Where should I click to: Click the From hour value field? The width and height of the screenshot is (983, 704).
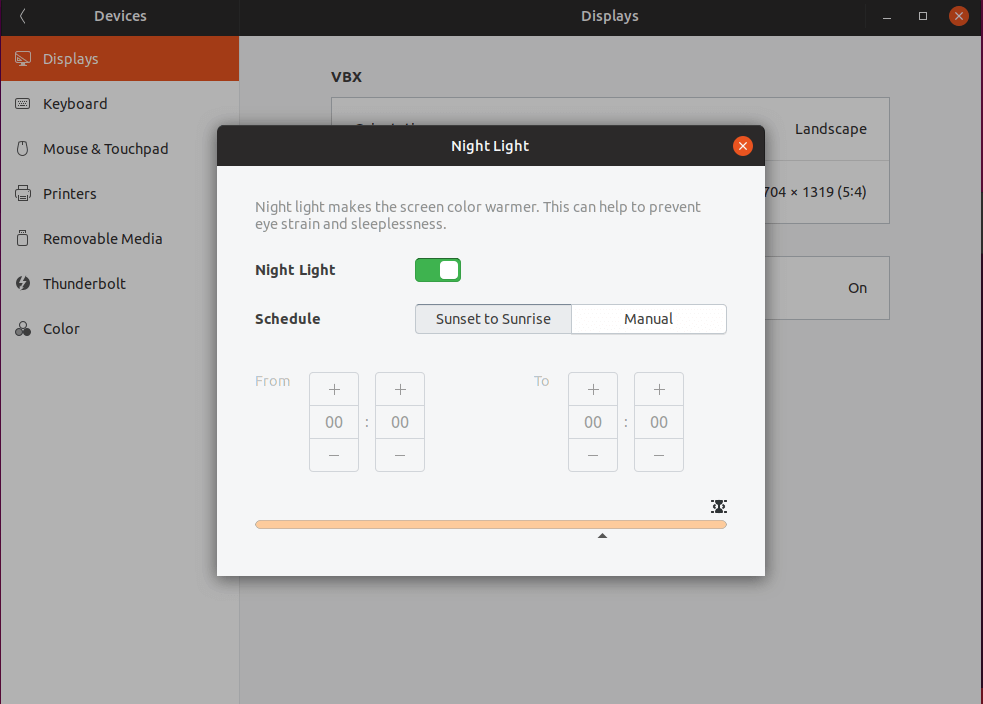(334, 422)
